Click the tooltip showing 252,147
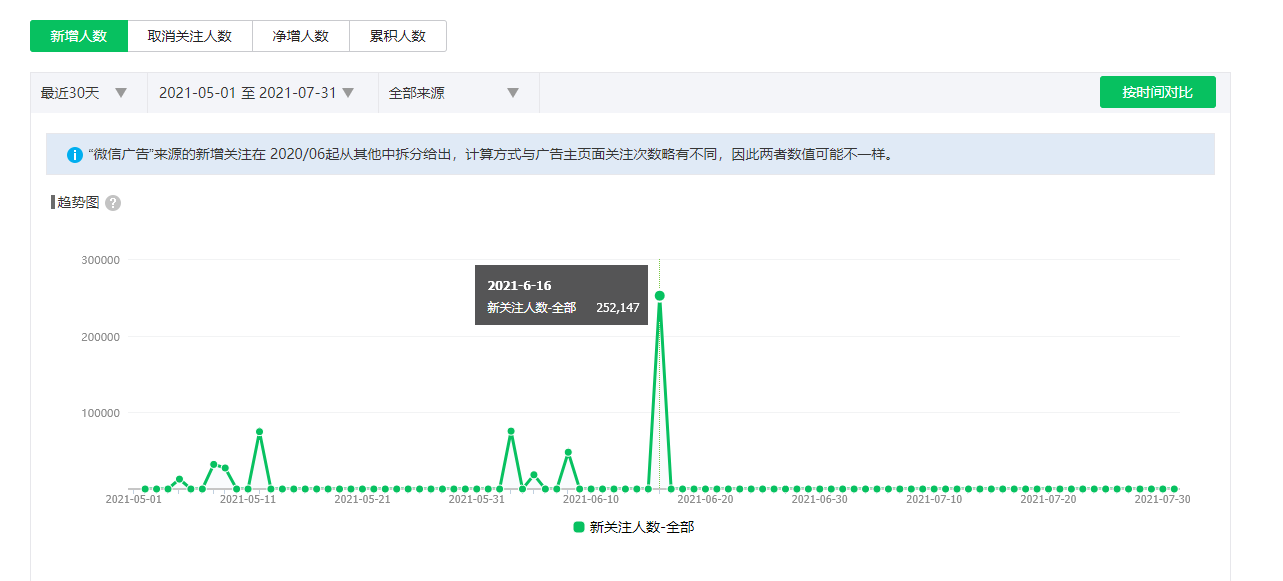1283x581 pixels. click(561, 296)
